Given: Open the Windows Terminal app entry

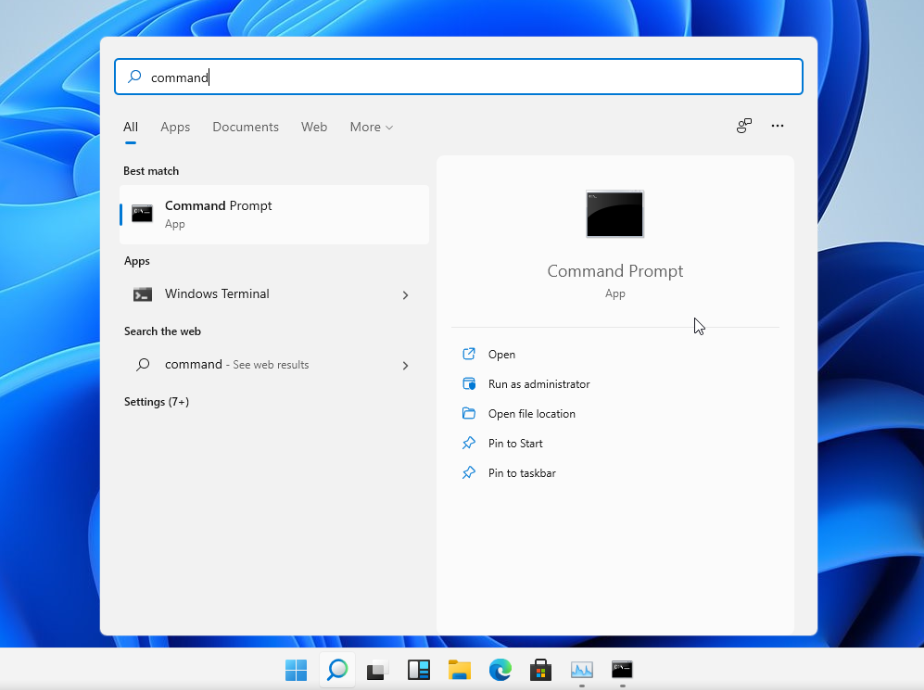Looking at the screenshot, I should point(216,294).
